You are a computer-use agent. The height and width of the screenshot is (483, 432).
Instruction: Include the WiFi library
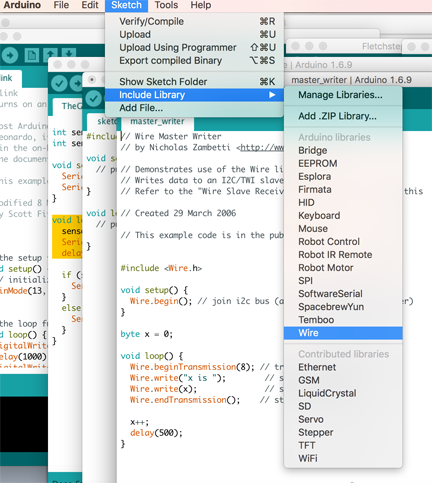click(x=343, y=458)
